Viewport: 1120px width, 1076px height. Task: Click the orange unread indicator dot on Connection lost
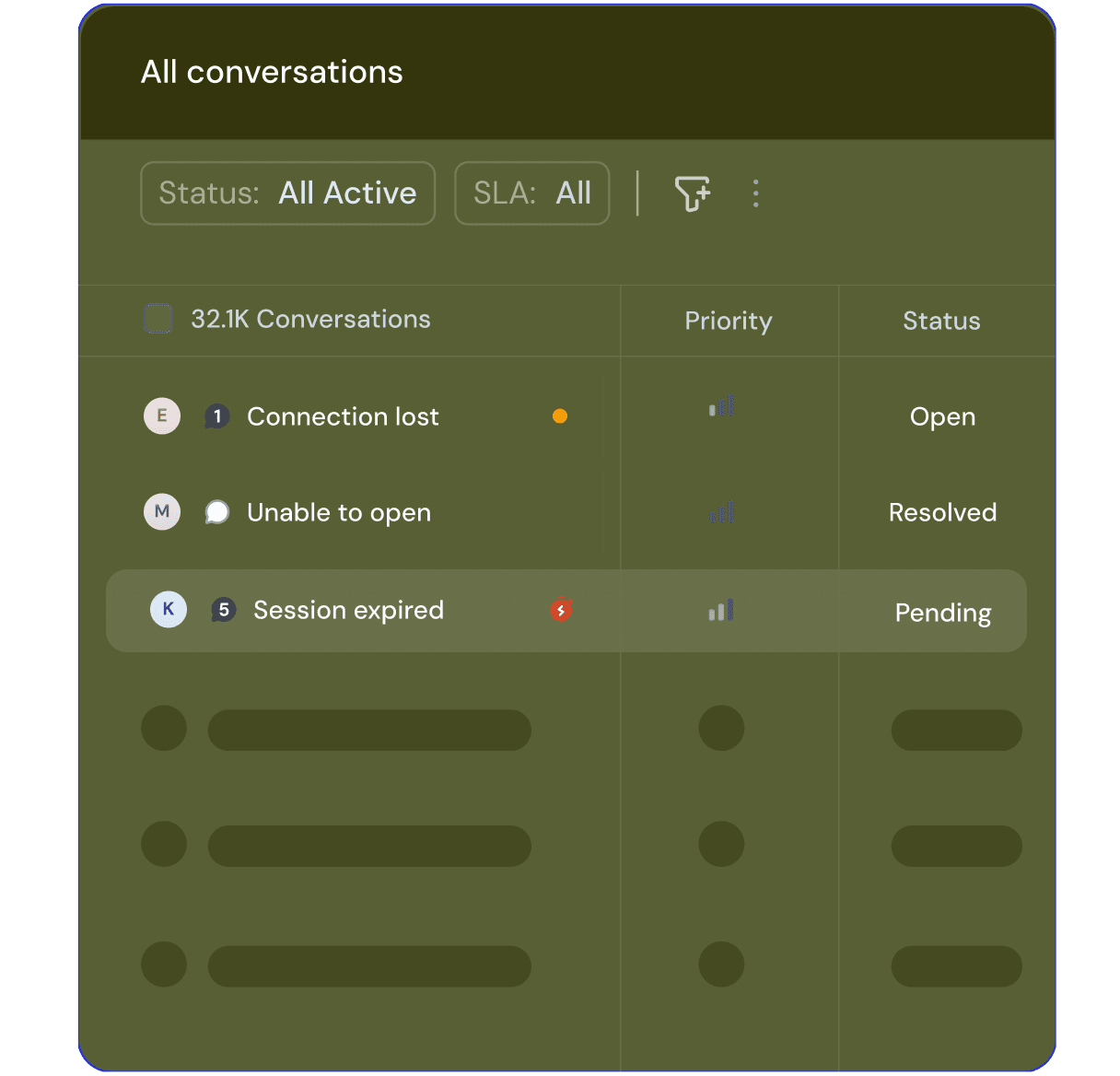point(559,415)
